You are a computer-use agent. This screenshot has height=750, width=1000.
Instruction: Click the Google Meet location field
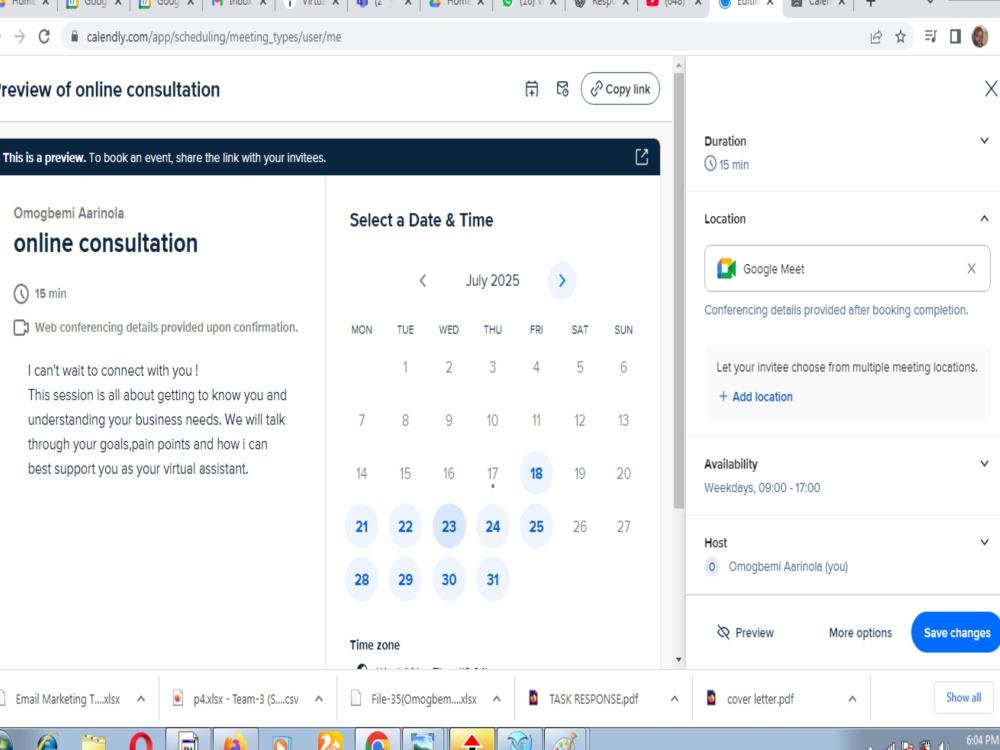(x=847, y=268)
